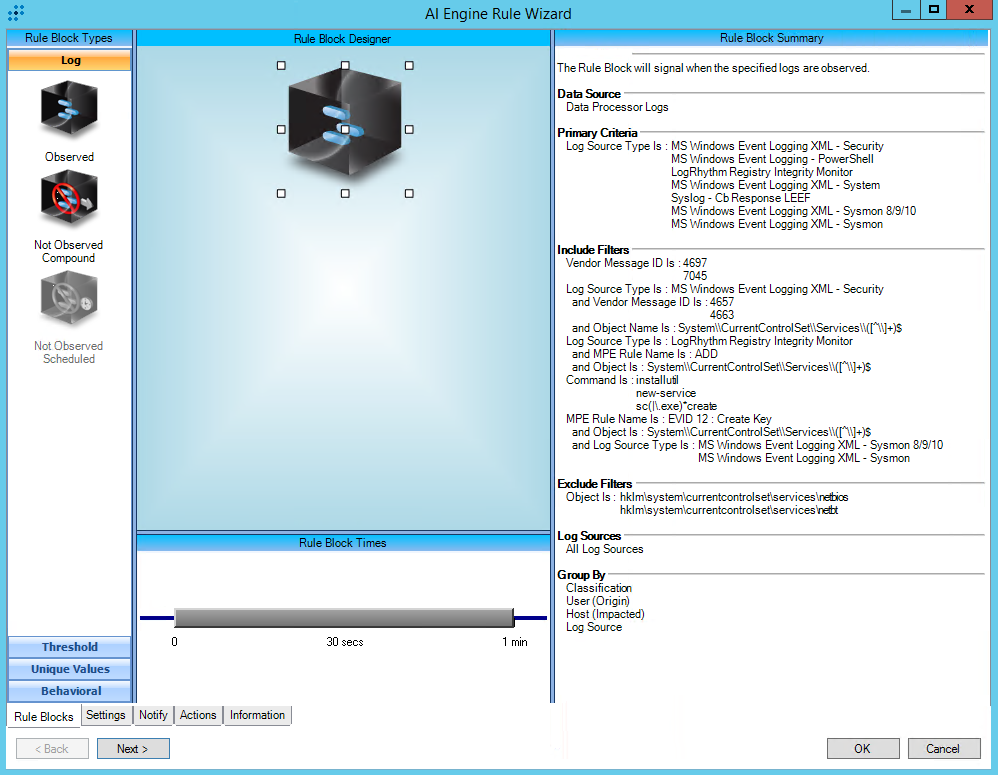
Task: Expand the Behavioral rule block section
Action: point(69,691)
